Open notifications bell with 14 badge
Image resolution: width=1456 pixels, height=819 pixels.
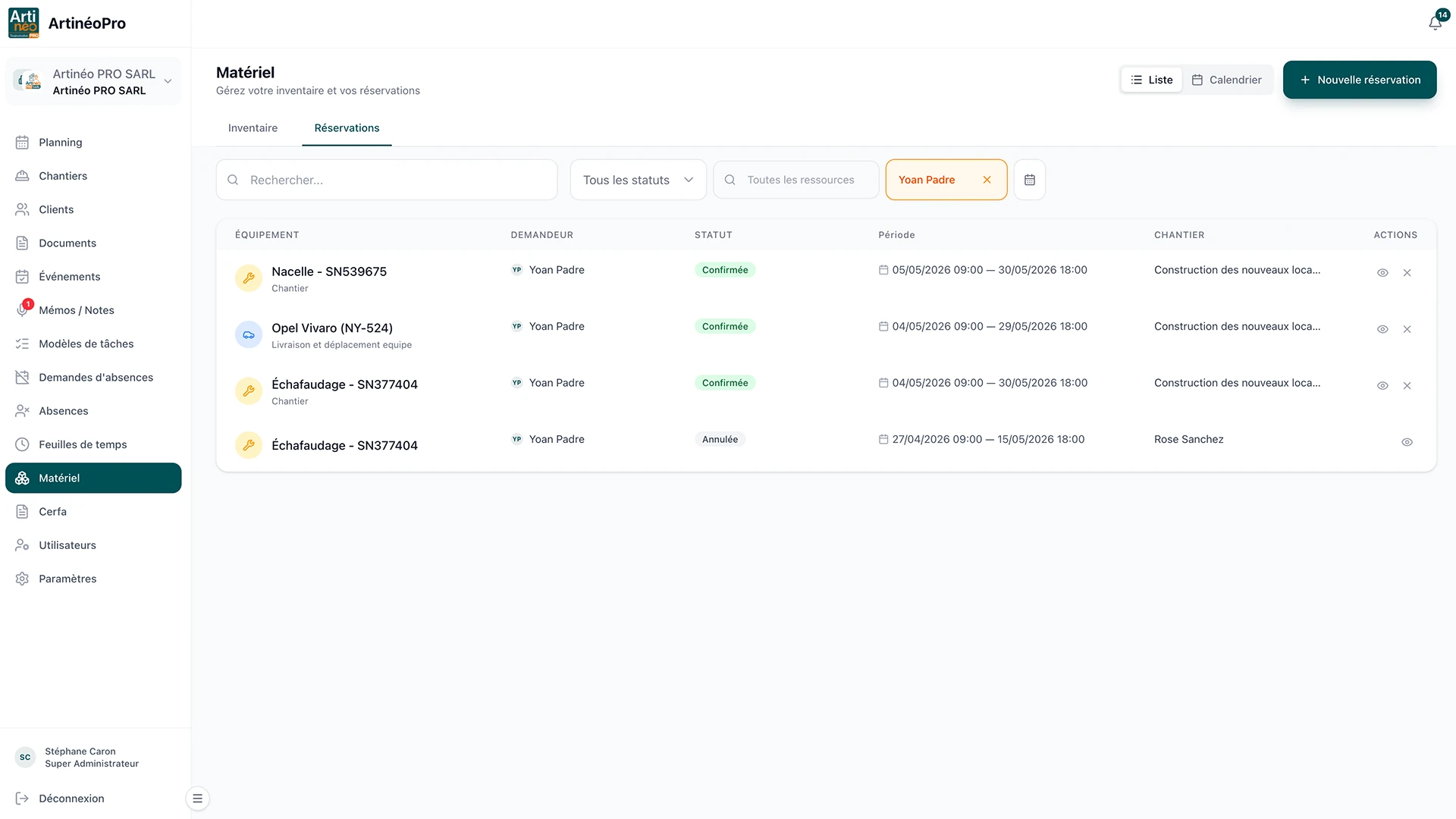click(x=1436, y=23)
